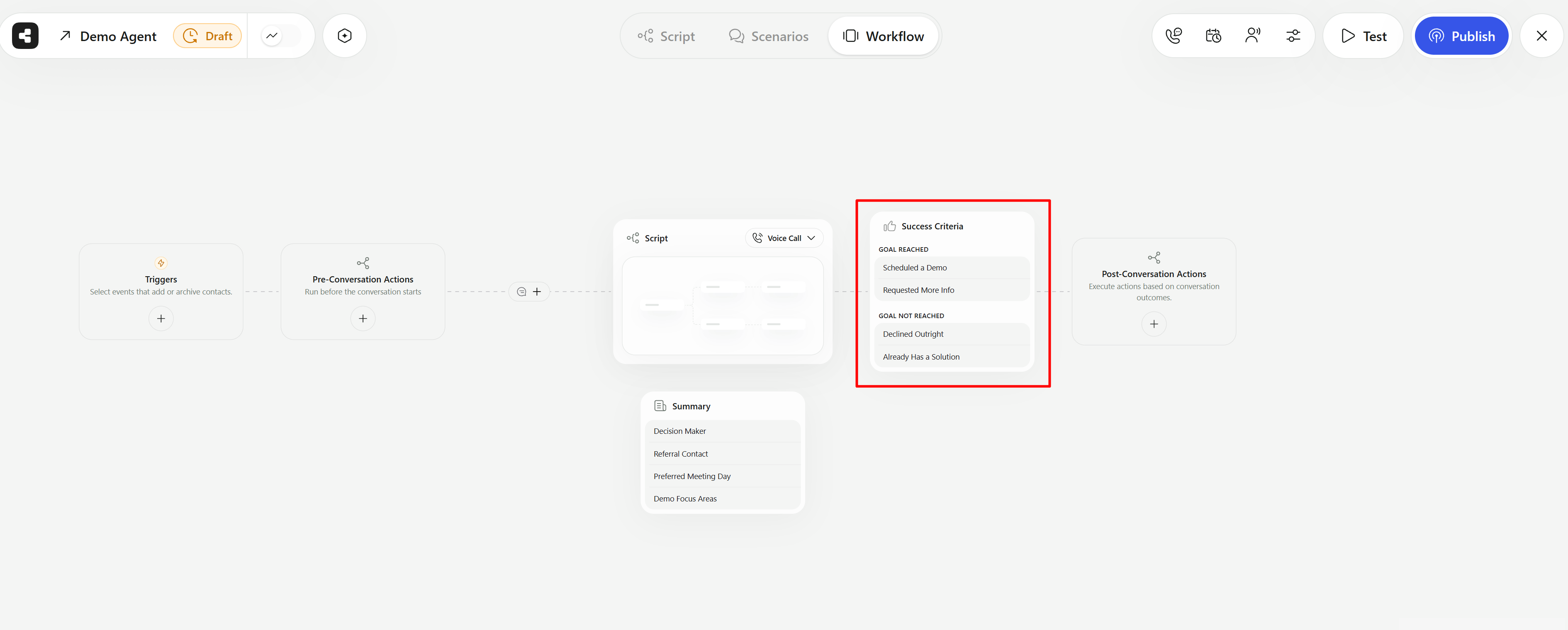1568x630 pixels.
Task: Select Requested More Info goal
Action: tap(952, 290)
